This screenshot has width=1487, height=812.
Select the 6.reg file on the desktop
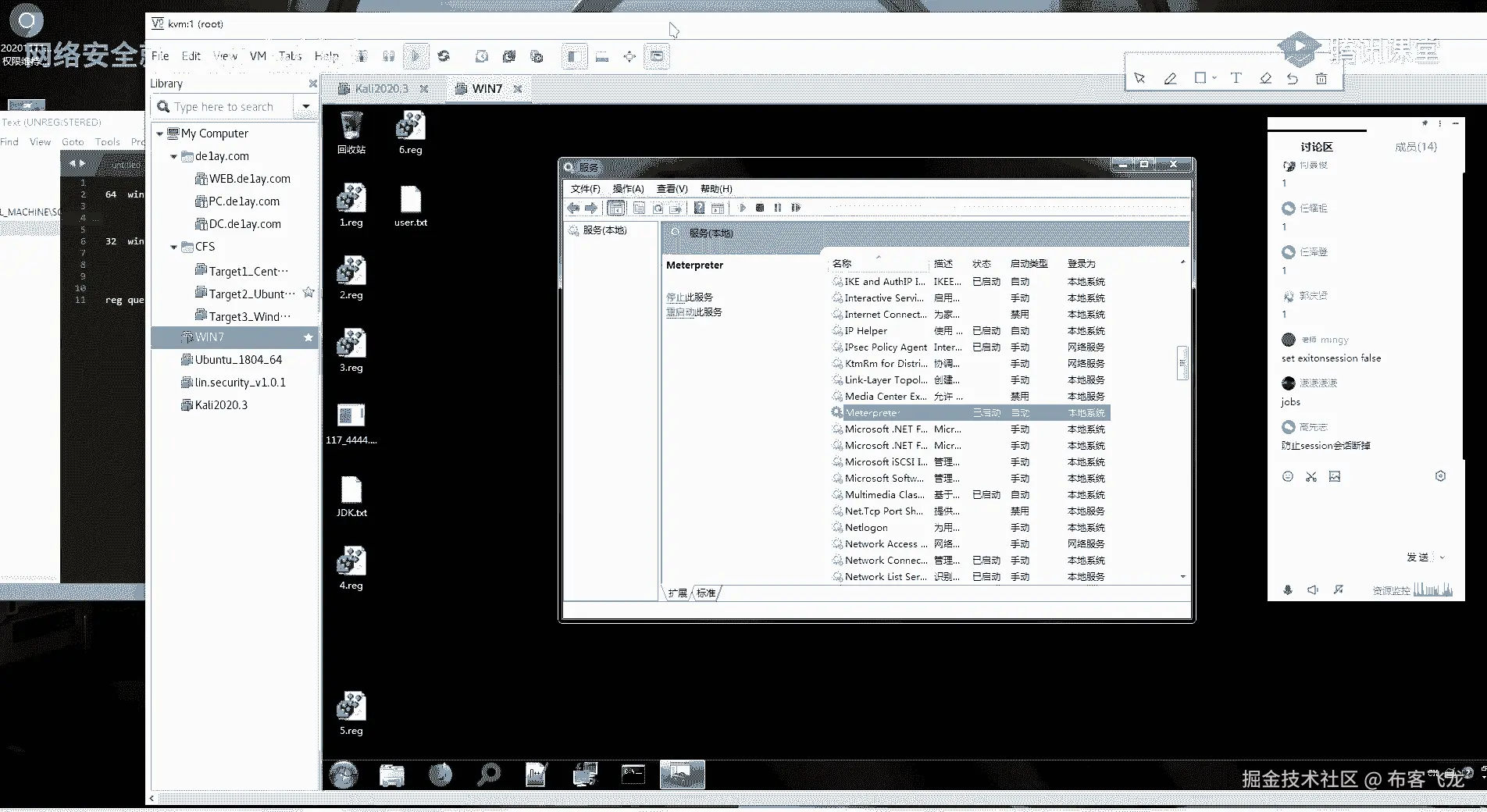pos(411,133)
